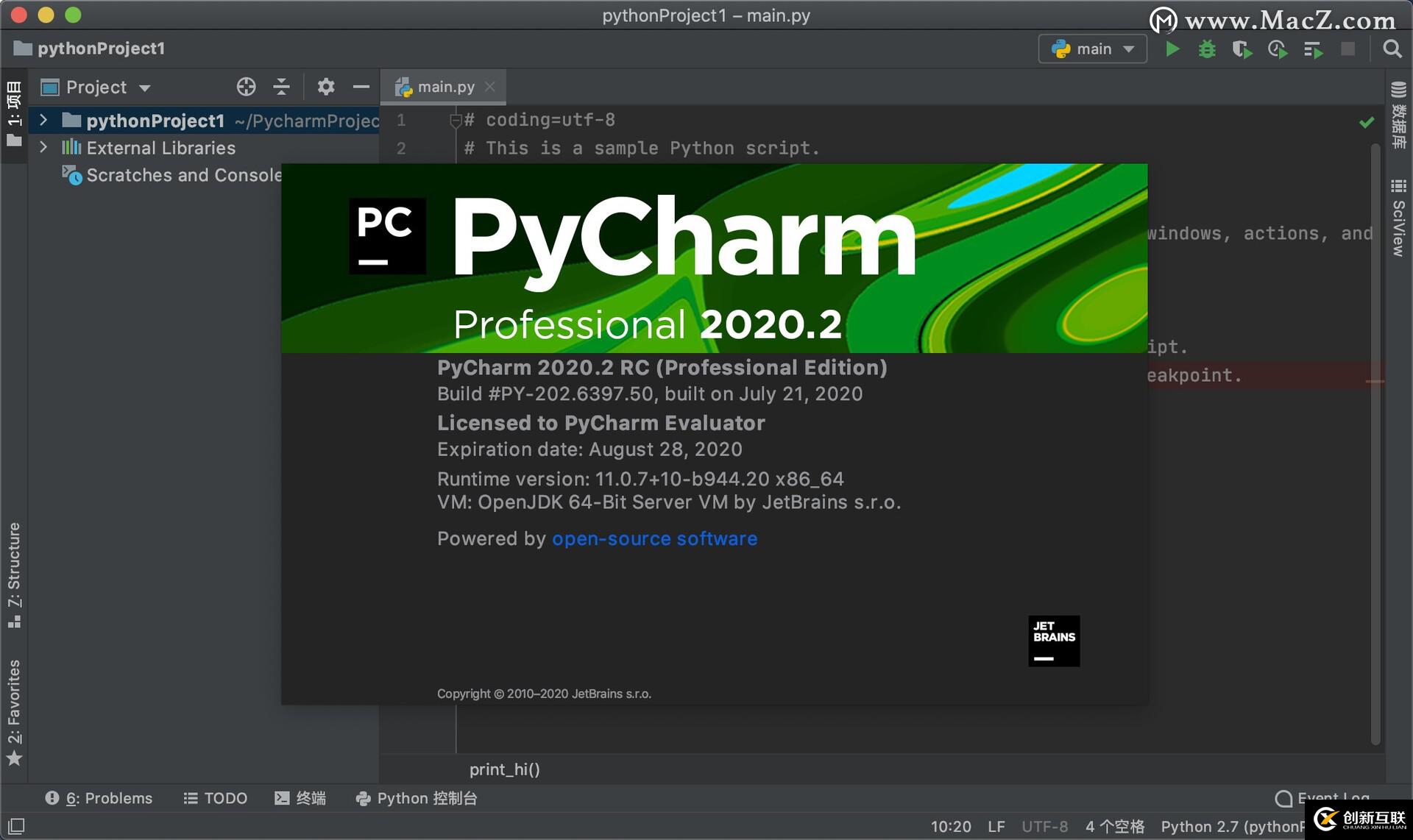Start debugging with the bug icon

(x=1207, y=49)
